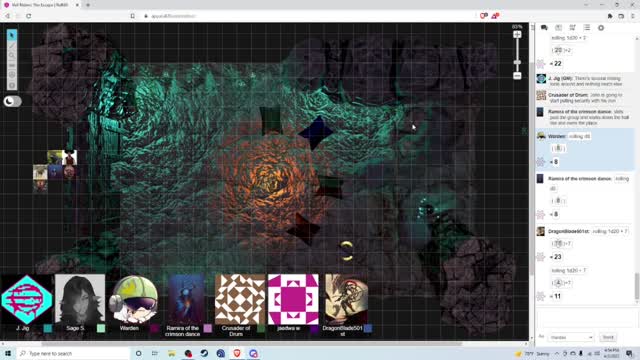Open the Journal tab in sidebar

[x=558, y=28]
